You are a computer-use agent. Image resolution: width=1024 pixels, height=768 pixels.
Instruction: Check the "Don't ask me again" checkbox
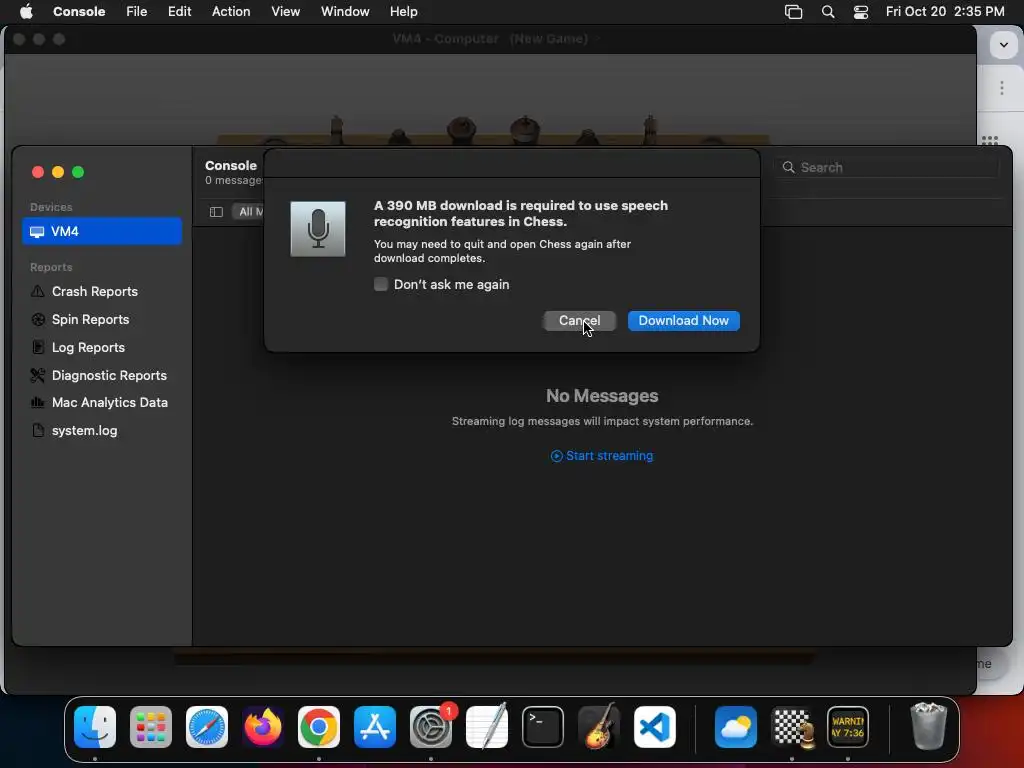click(381, 284)
